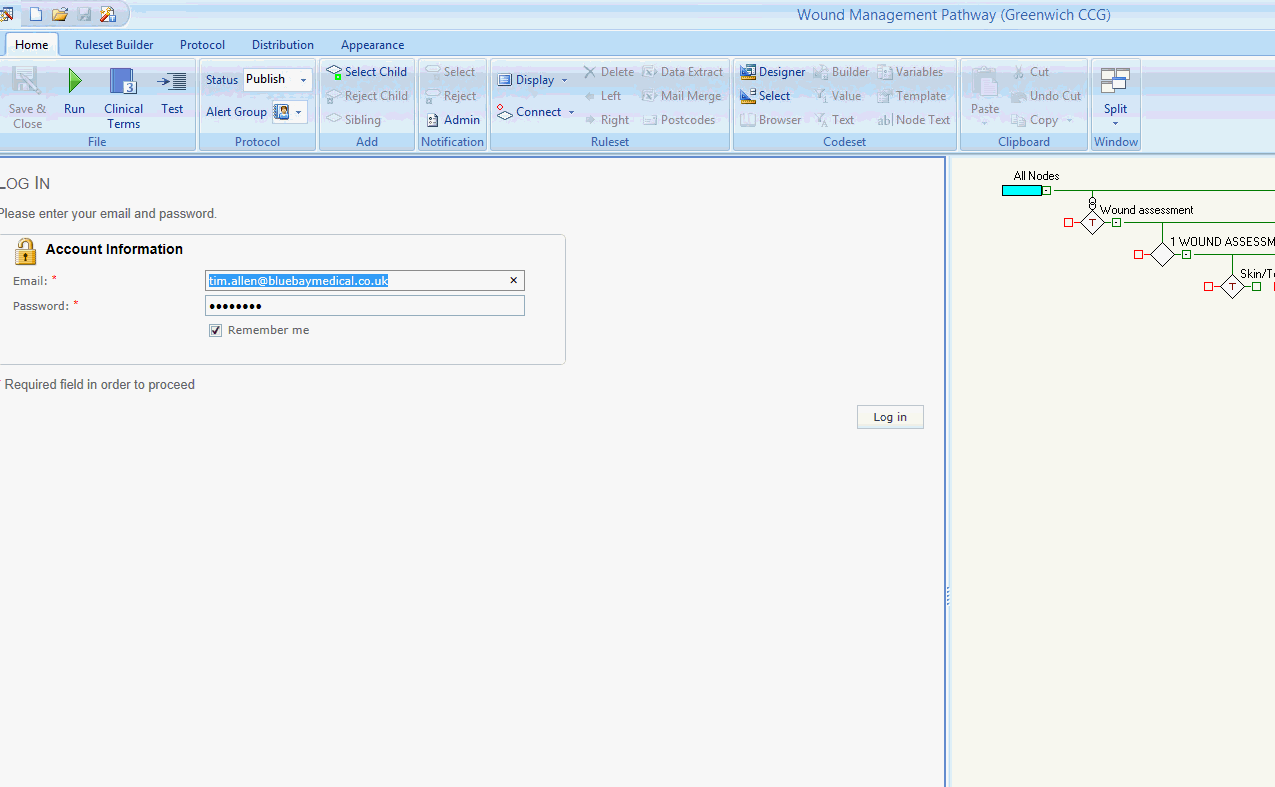This screenshot has width=1275, height=787.
Task: Click the Test icon in File group
Action: tap(172, 83)
